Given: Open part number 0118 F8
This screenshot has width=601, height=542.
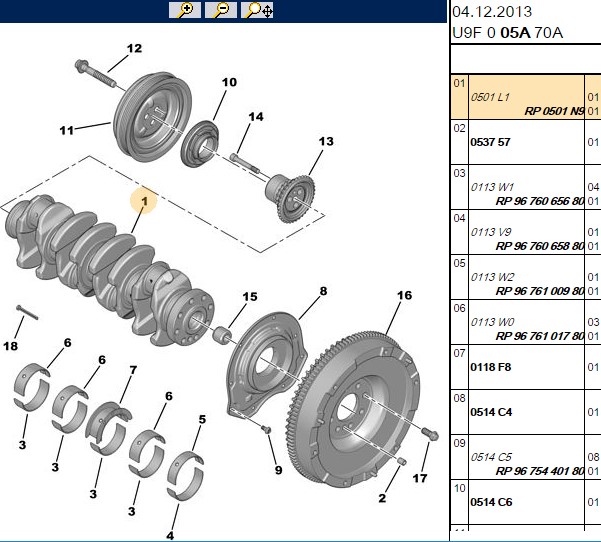Looking at the screenshot, I should [491, 367].
